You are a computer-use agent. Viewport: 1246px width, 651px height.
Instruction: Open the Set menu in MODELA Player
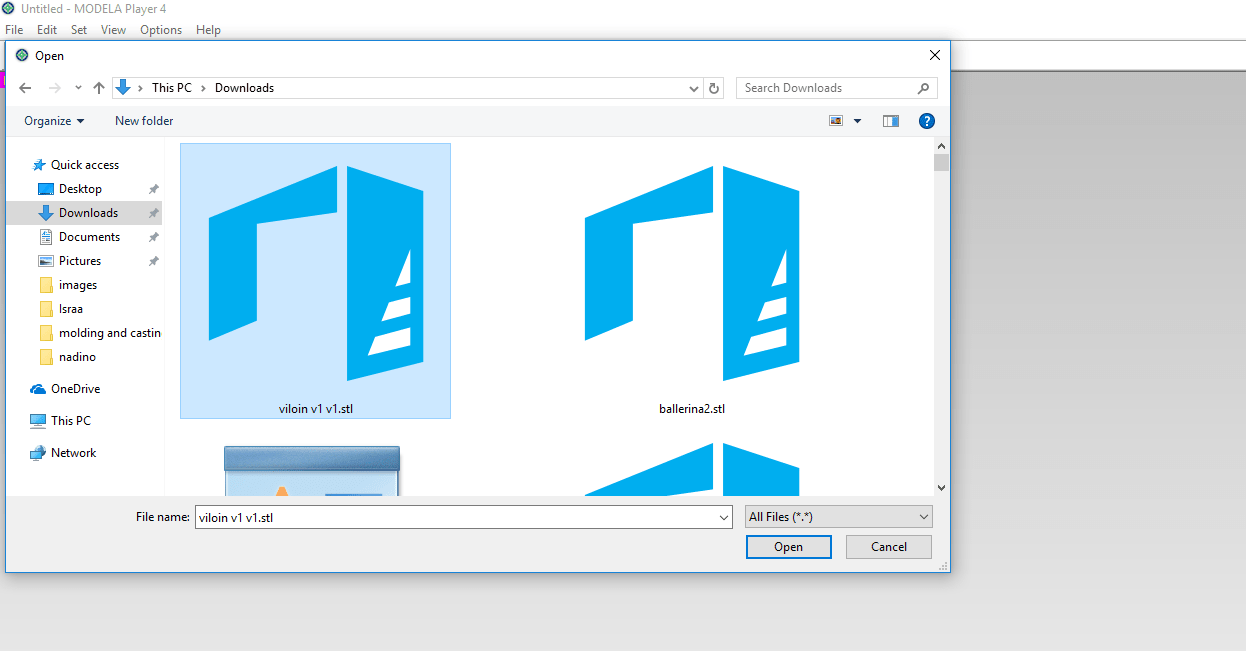tap(79, 30)
